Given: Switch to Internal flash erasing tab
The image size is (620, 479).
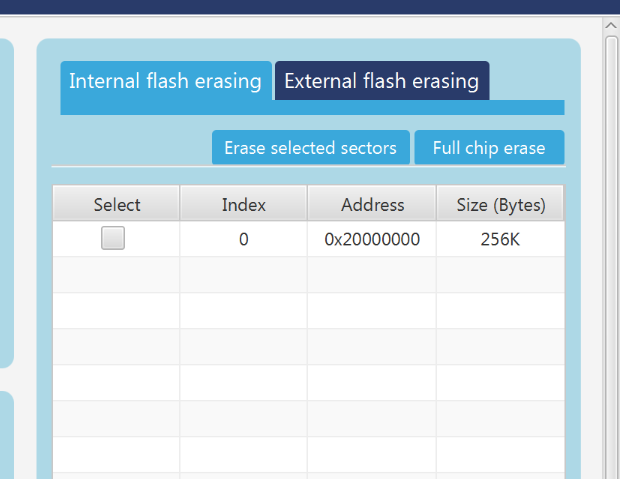Looking at the screenshot, I should pos(166,81).
